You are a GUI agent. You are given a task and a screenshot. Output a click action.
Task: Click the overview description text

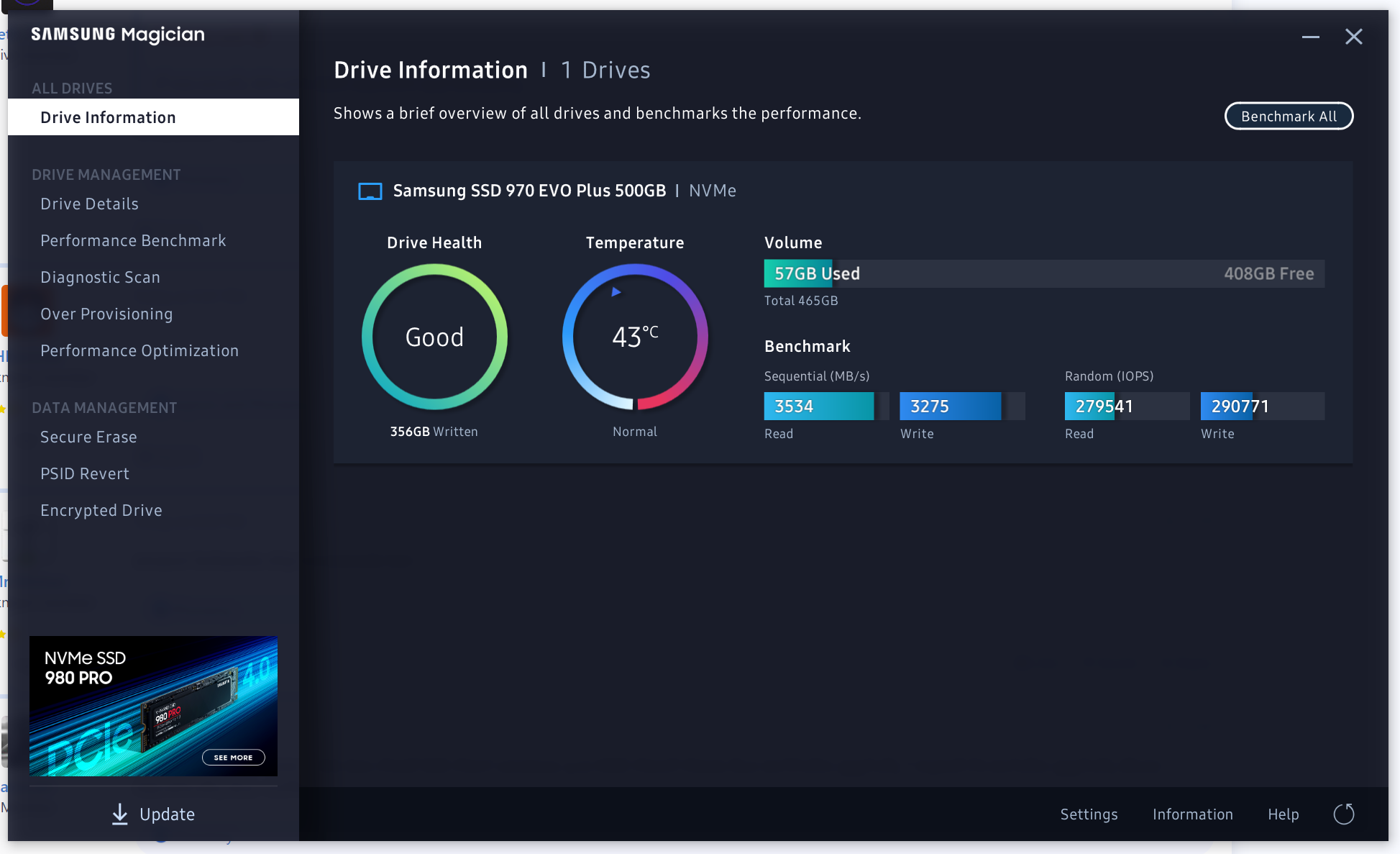(597, 114)
